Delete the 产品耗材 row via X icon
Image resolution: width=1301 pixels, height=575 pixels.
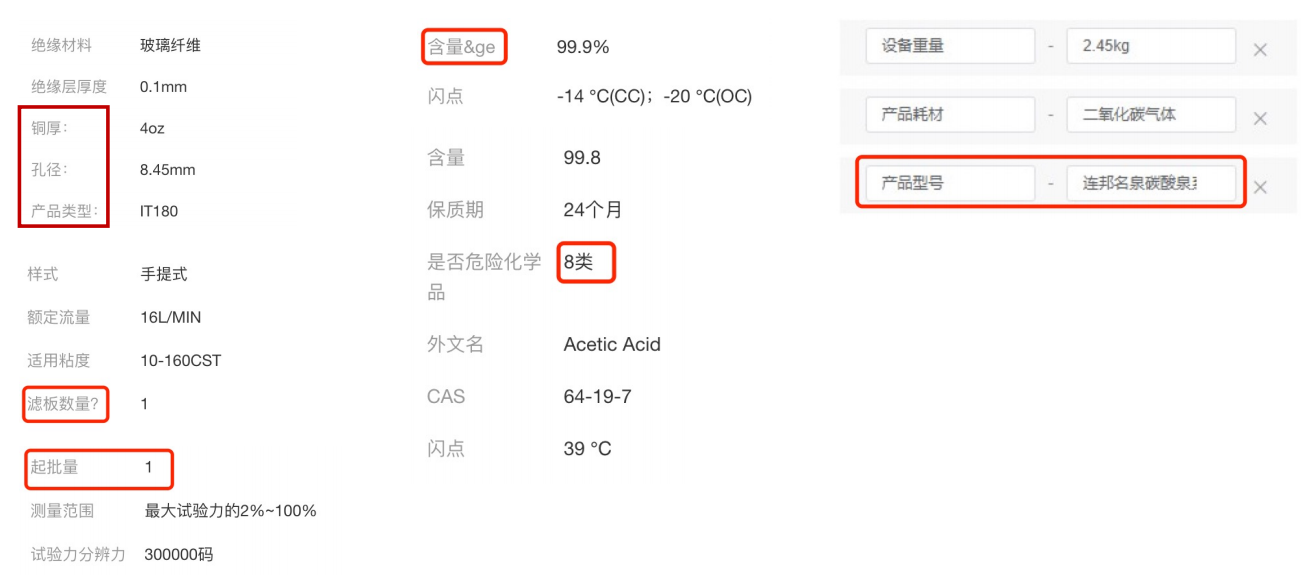coord(1260,119)
